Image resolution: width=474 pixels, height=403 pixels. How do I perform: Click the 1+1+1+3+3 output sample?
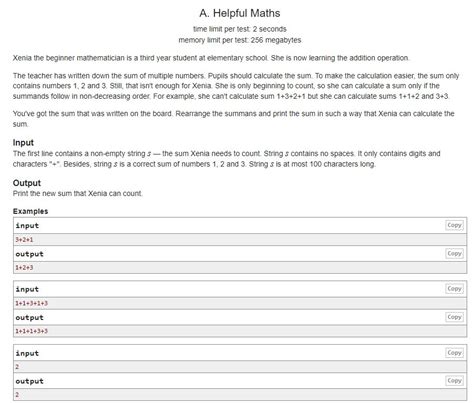[x=31, y=331]
